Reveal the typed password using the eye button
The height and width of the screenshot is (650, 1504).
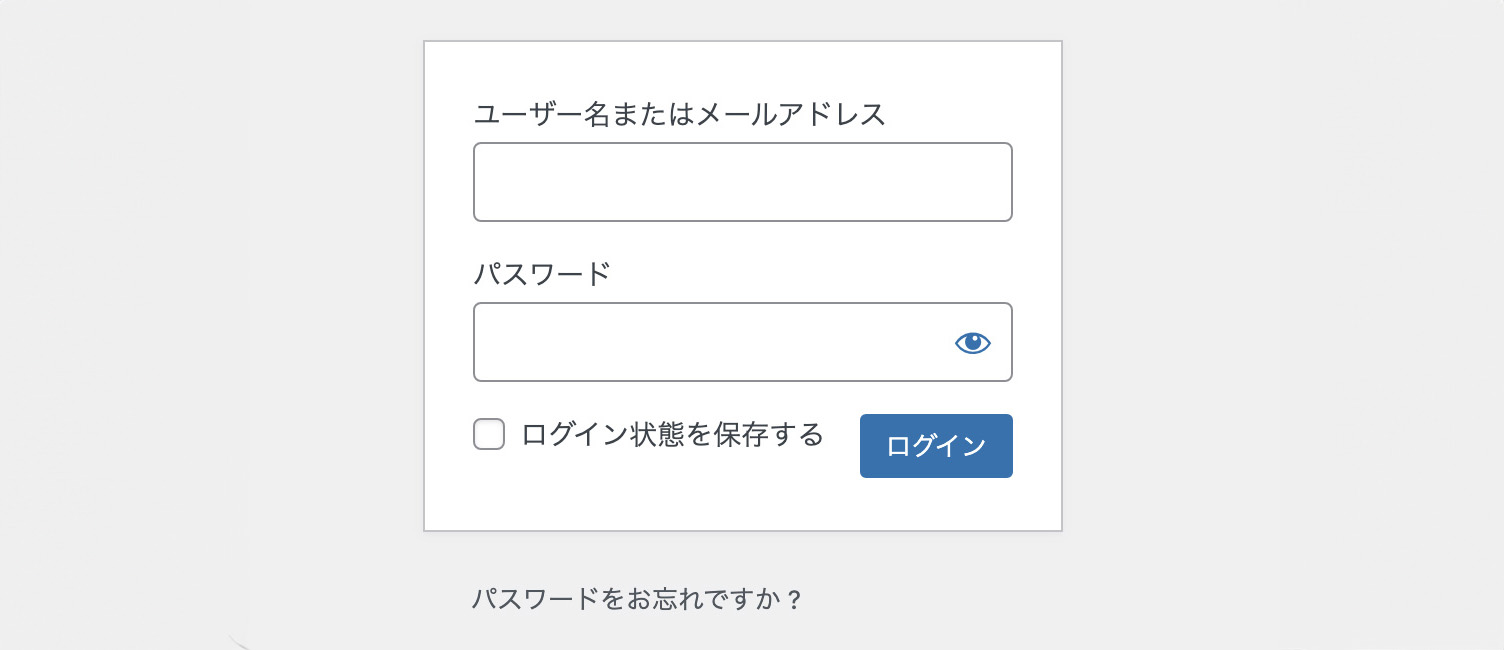tap(972, 343)
